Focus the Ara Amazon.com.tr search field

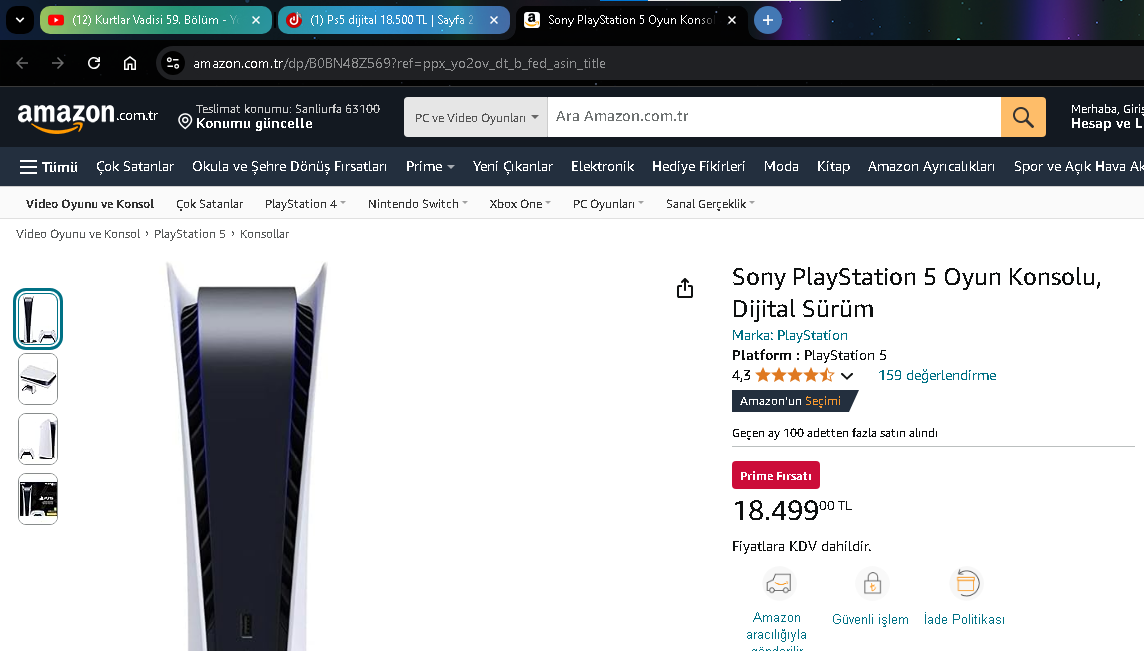click(x=774, y=117)
